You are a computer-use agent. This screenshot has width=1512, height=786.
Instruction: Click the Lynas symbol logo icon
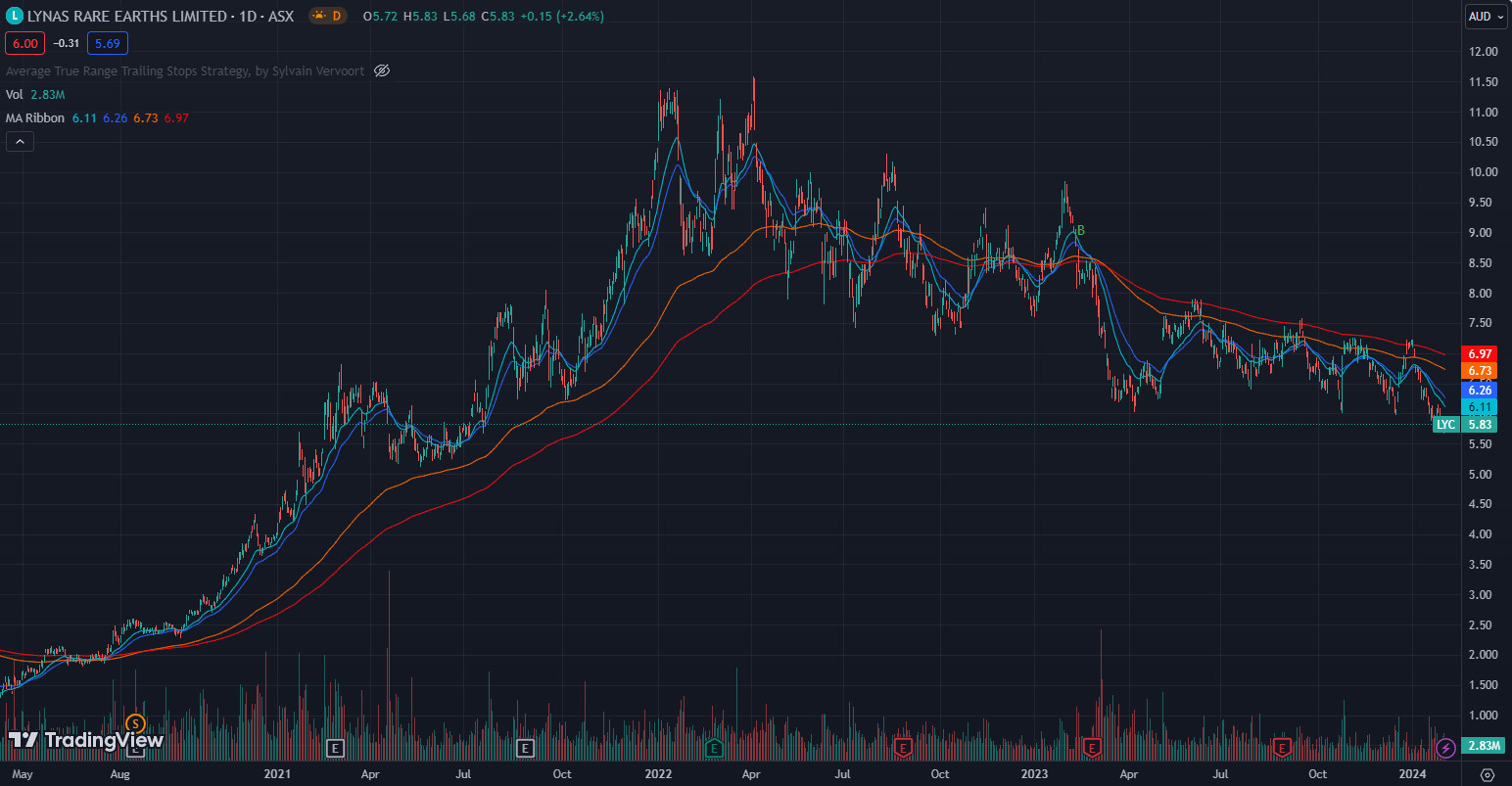tap(14, 16)
